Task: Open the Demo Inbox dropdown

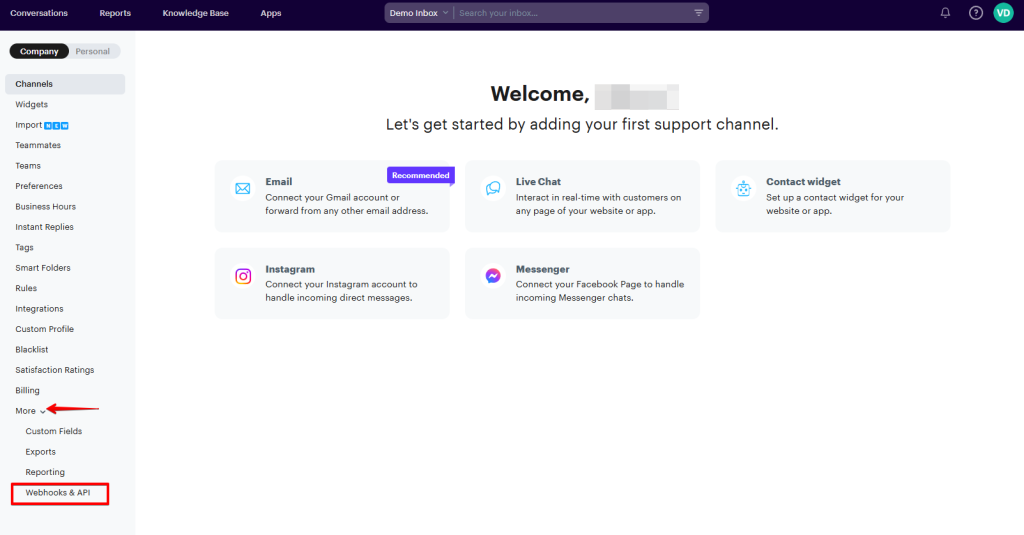Action: pos(419,13)
